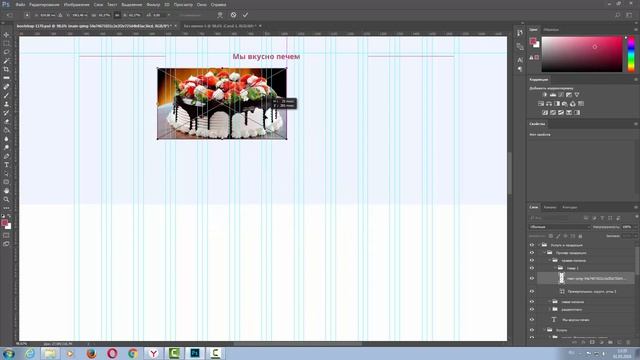Select the Brush tool

(6, 96)
